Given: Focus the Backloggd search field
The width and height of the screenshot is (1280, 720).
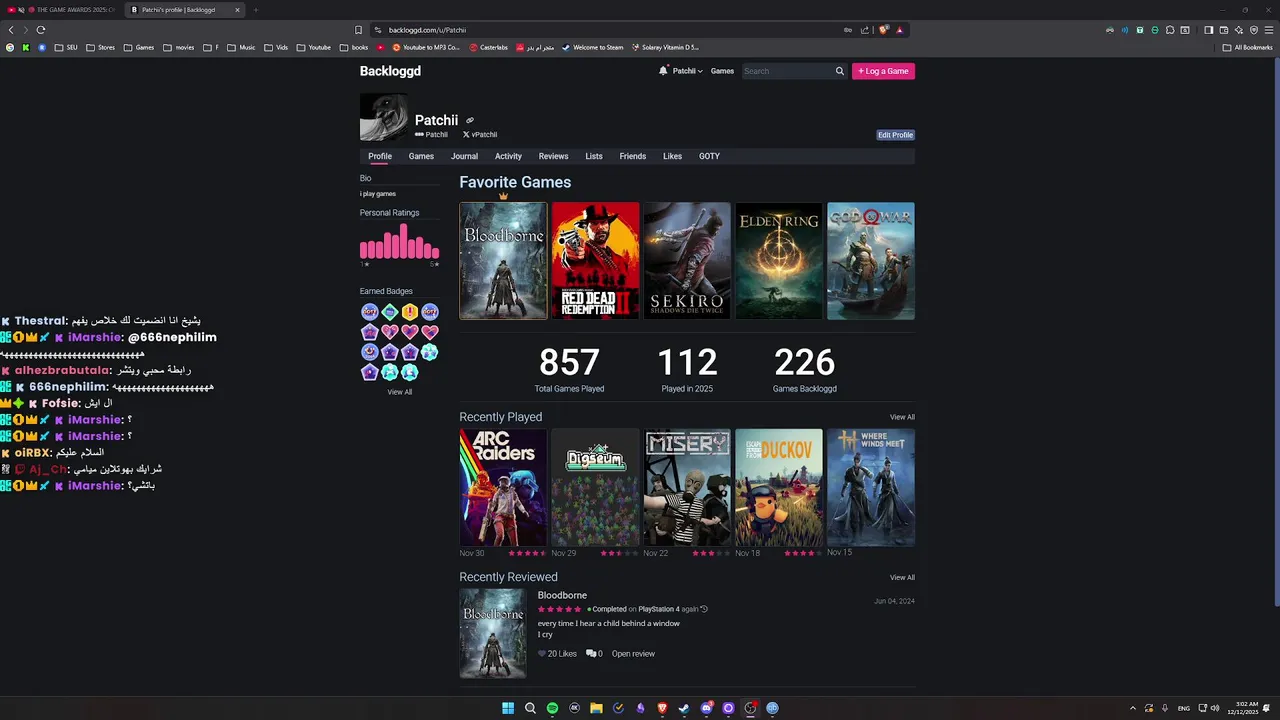Looking at the screenshot, I should point(788,71).
